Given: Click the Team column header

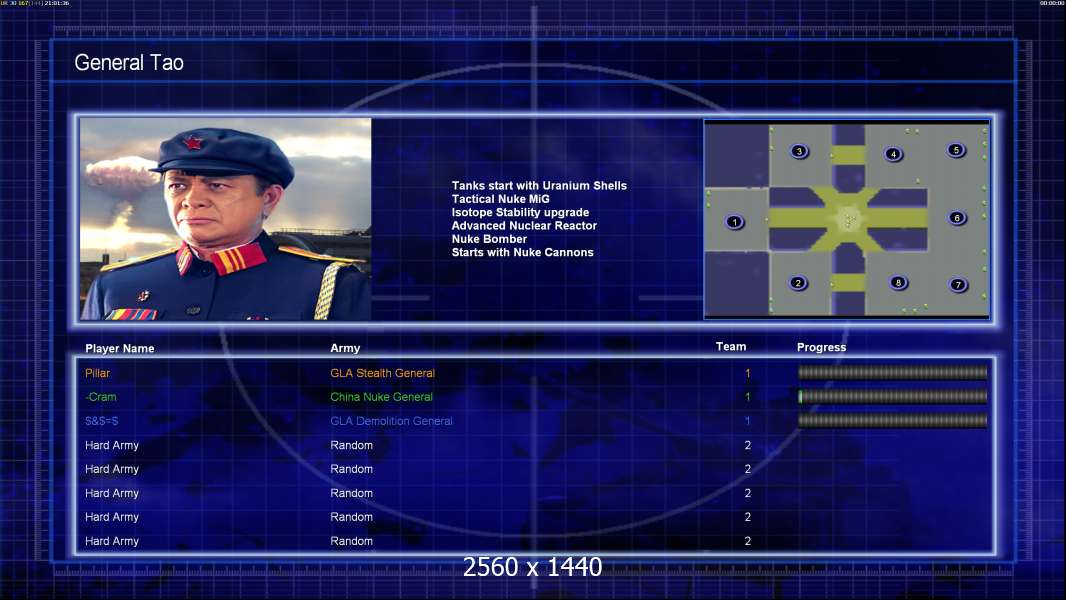Looking at the screenshot, I should click(731, 347).
